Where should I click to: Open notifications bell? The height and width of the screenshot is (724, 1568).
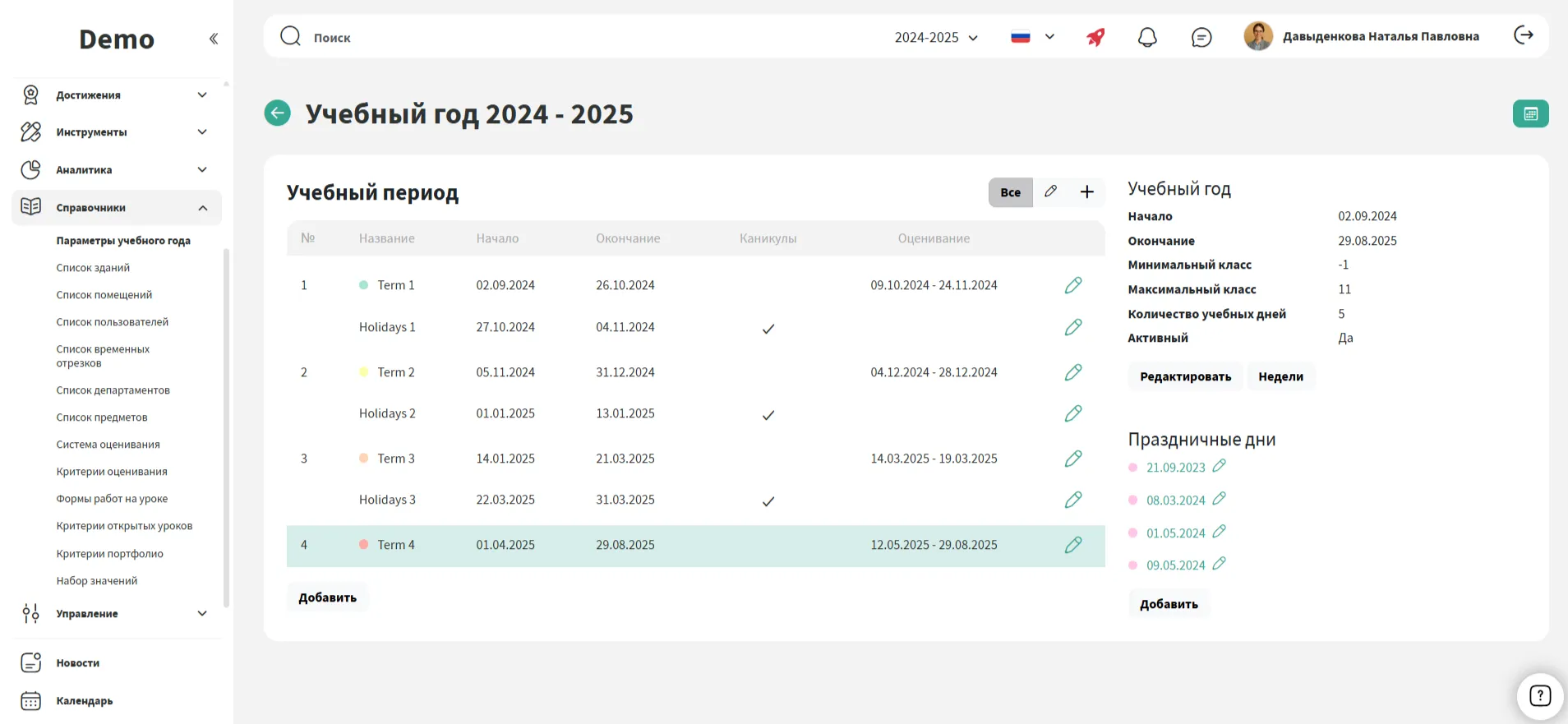click(1147, 37)
